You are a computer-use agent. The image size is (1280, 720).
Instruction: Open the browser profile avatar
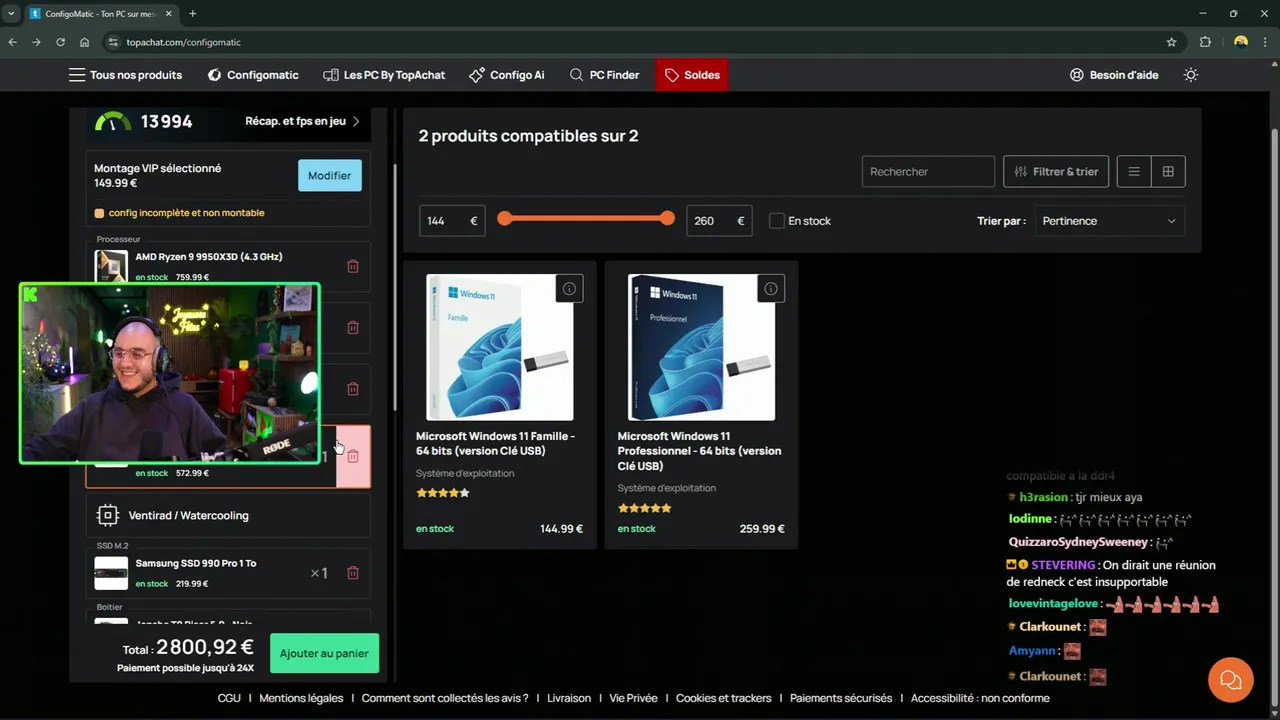click(1241, 42)
